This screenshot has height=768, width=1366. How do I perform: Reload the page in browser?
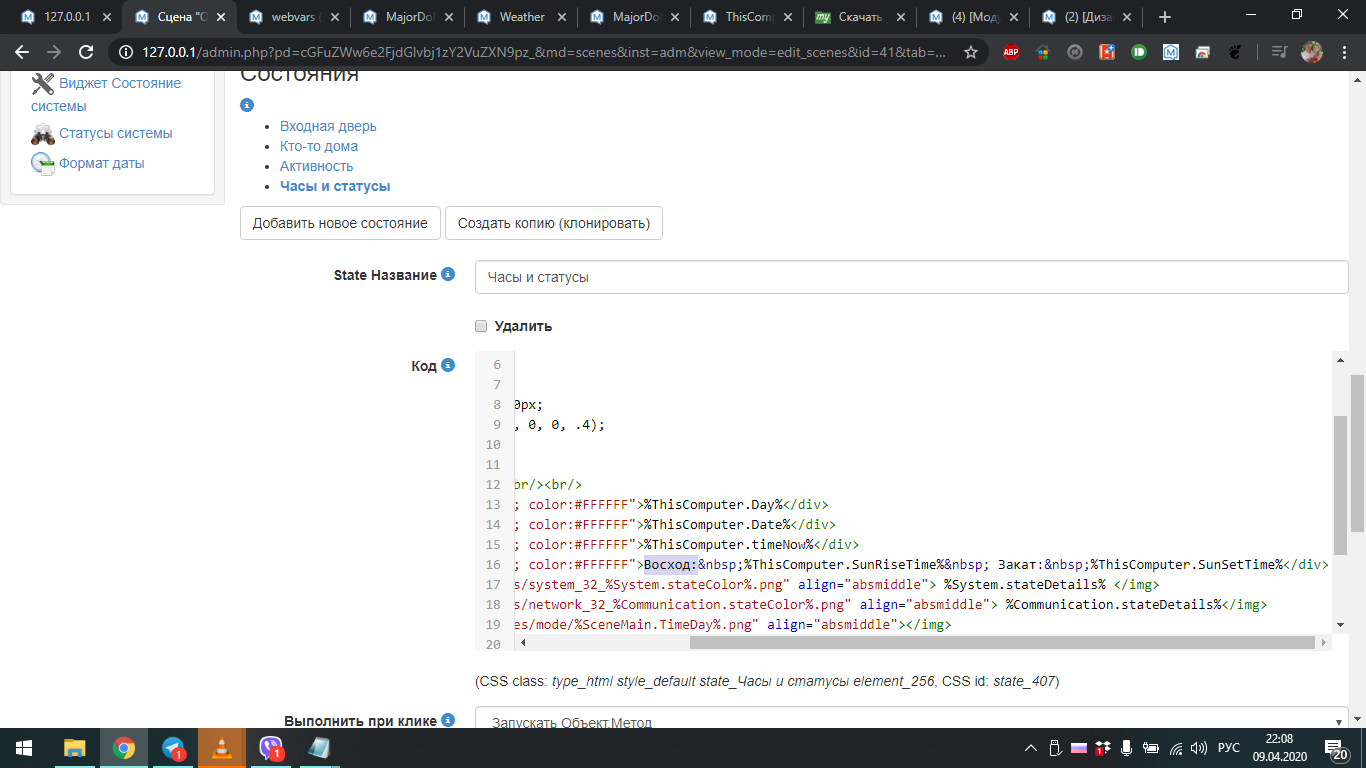tap(86, 53)
